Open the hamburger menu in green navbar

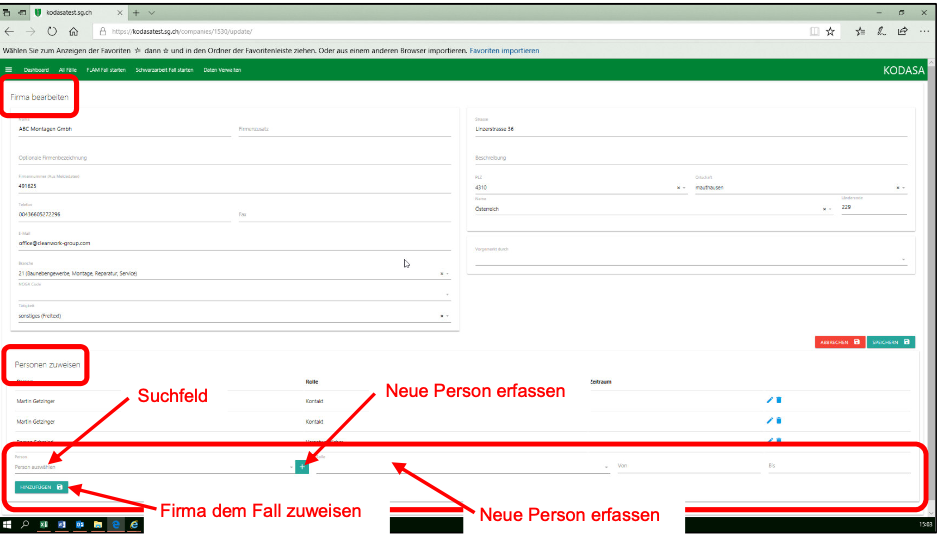coord(9,70)
